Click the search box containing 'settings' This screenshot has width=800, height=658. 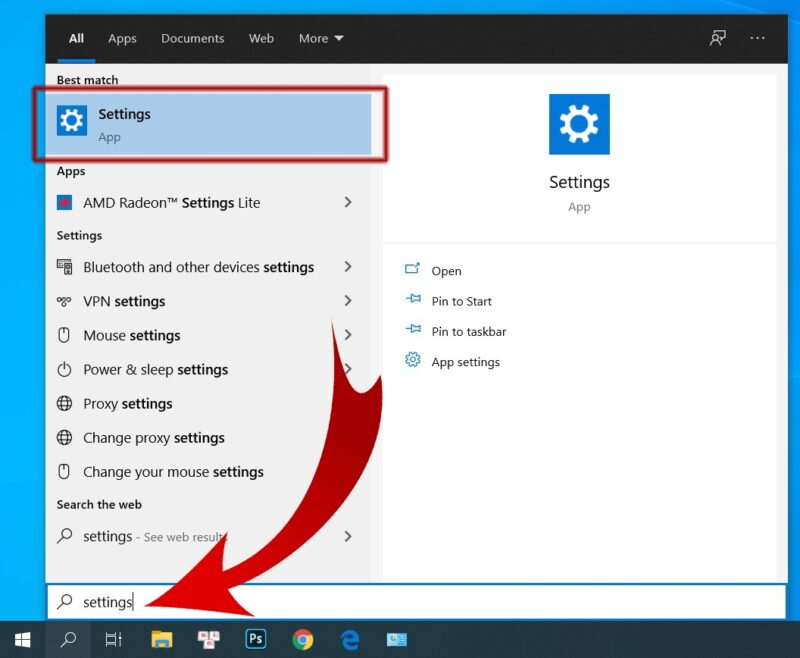[x=400, y=602]
